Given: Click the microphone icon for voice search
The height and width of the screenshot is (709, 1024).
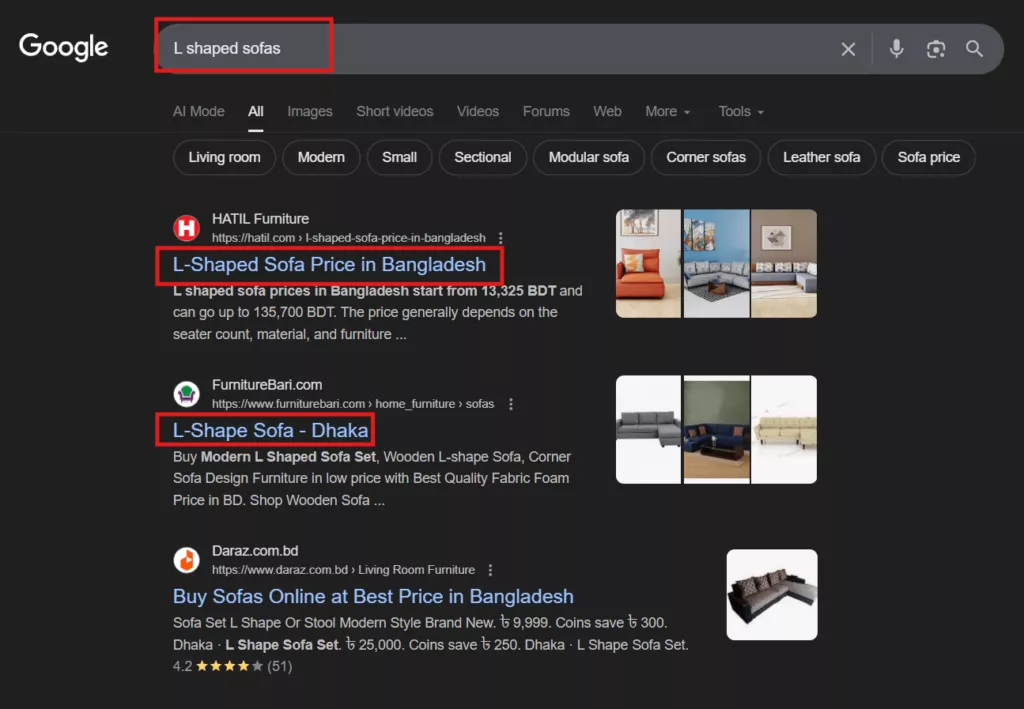Looking at the screenshot, I should [x=895, y=48].
